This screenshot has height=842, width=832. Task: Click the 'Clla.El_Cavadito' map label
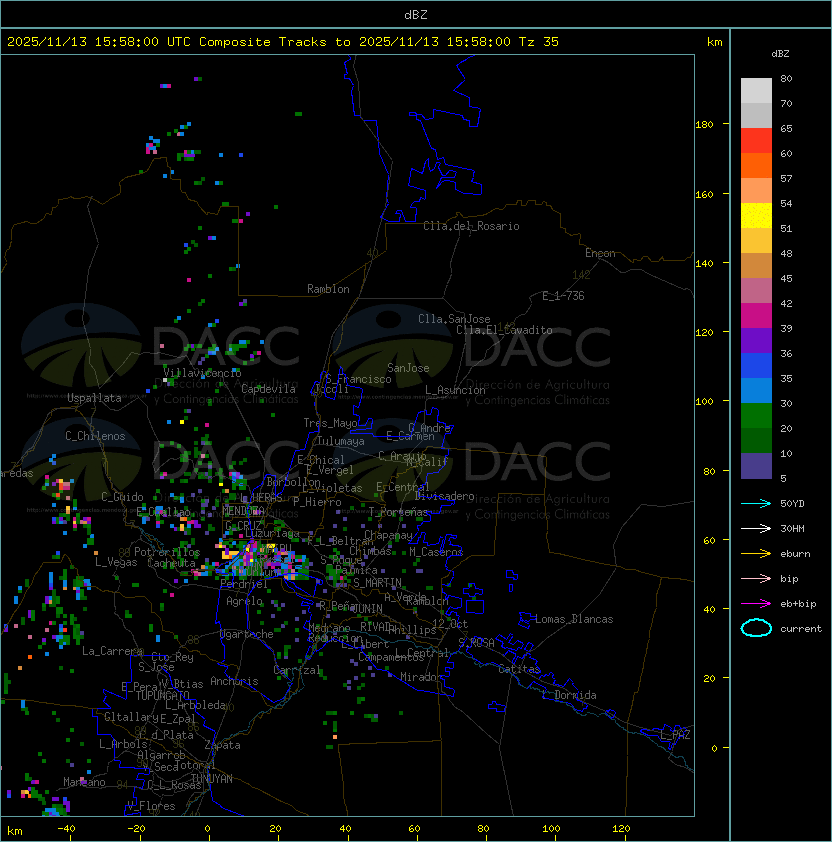click(504, 330)
